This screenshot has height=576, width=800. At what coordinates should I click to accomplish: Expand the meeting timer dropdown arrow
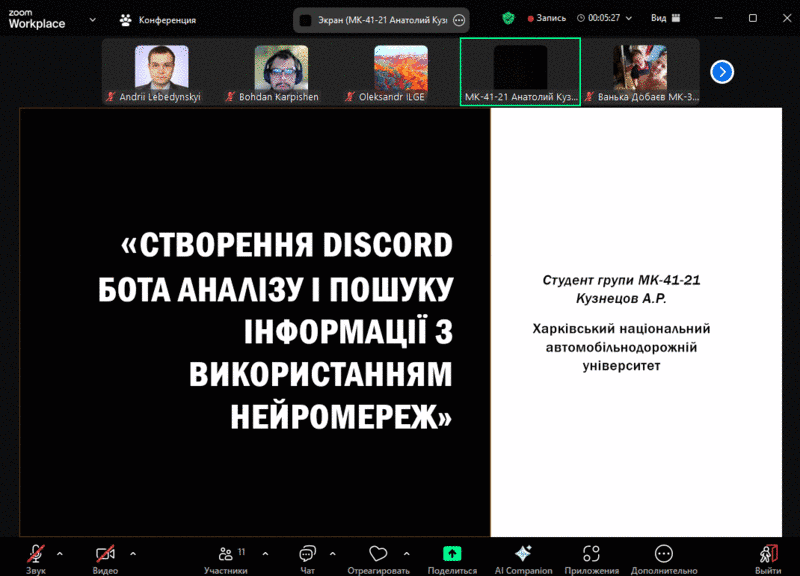coord(629,18)
